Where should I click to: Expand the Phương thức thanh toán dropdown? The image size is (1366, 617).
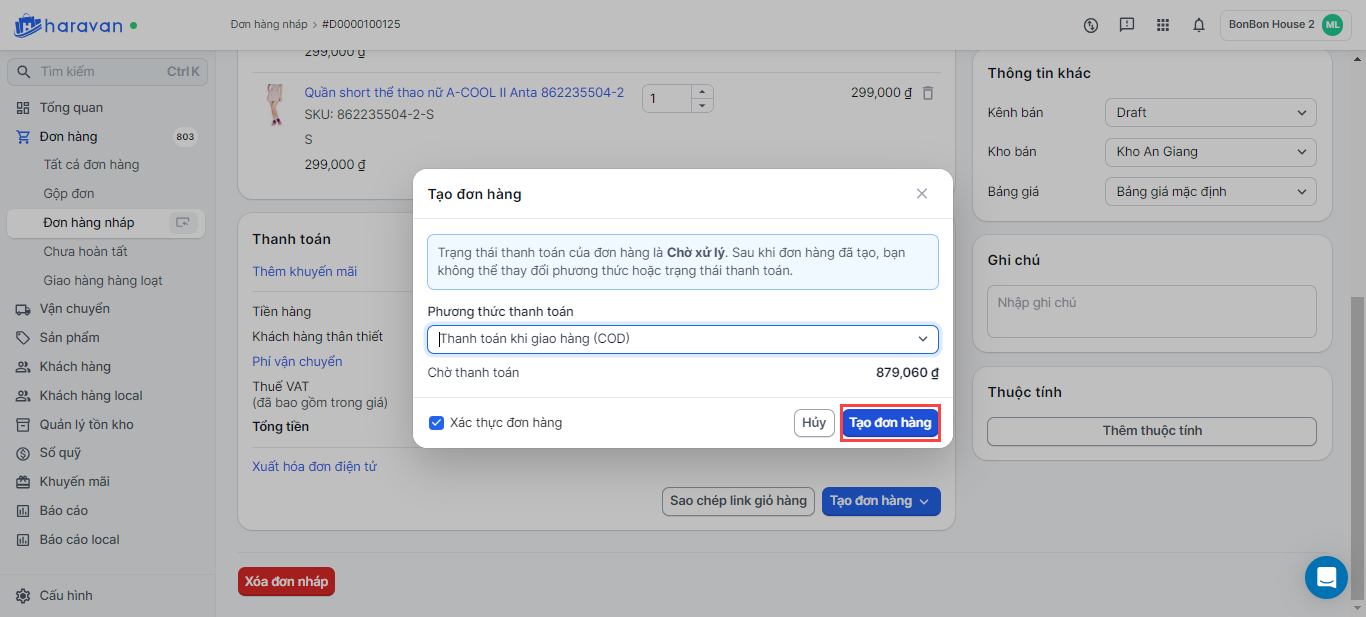[682, 339]
